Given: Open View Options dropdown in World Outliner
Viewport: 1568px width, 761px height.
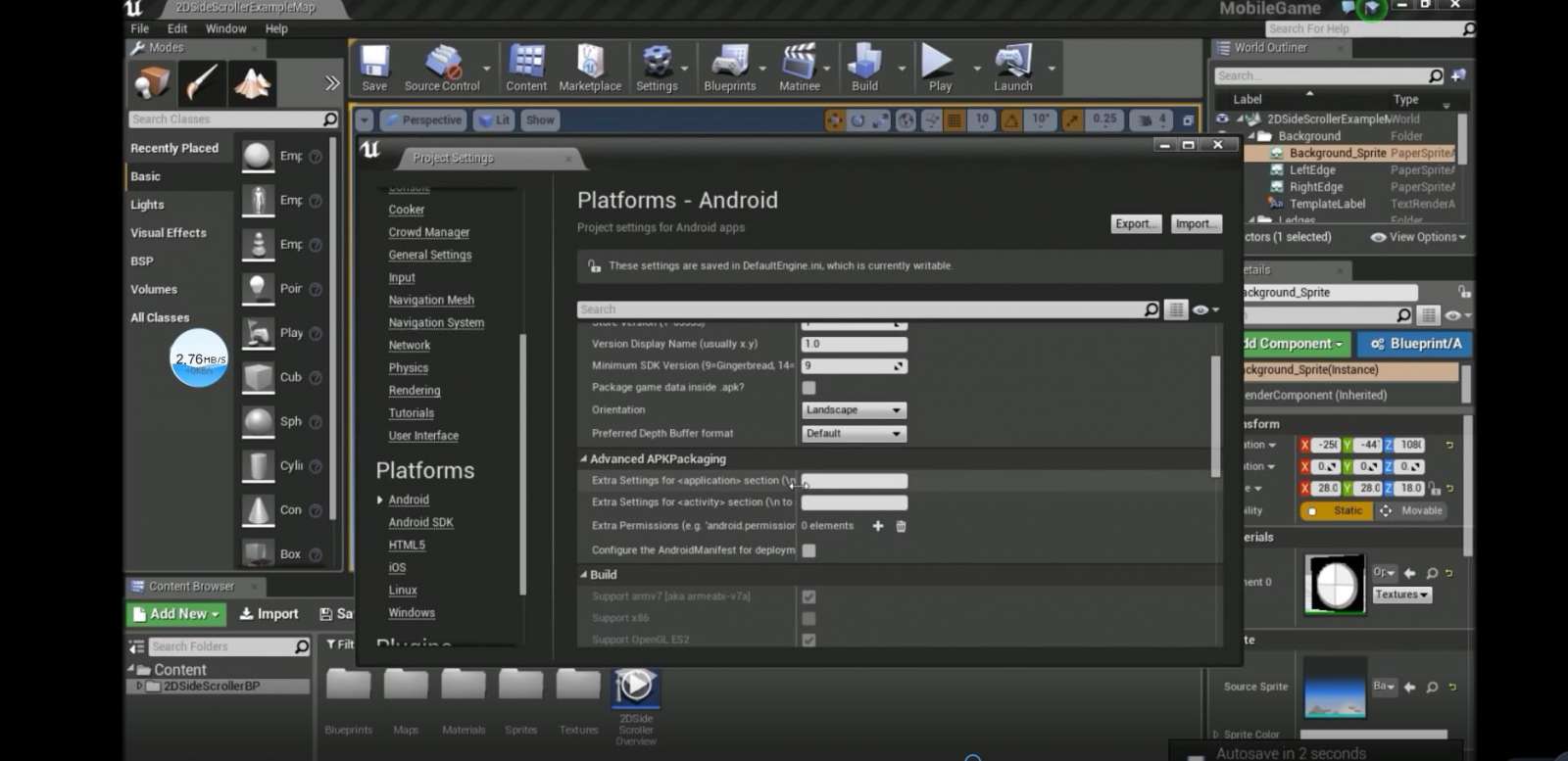Looking at the screenshot, I should (1418, 237).
